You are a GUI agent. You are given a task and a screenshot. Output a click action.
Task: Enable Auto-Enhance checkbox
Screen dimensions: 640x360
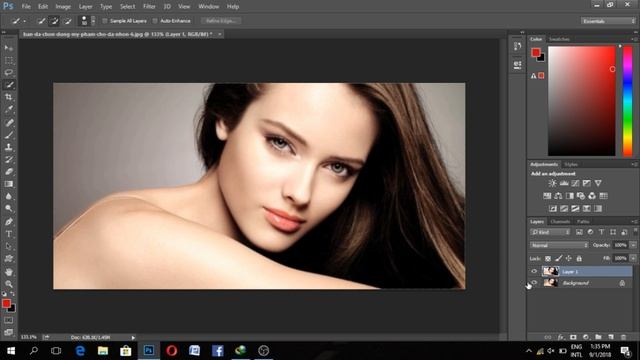point(155,21)
